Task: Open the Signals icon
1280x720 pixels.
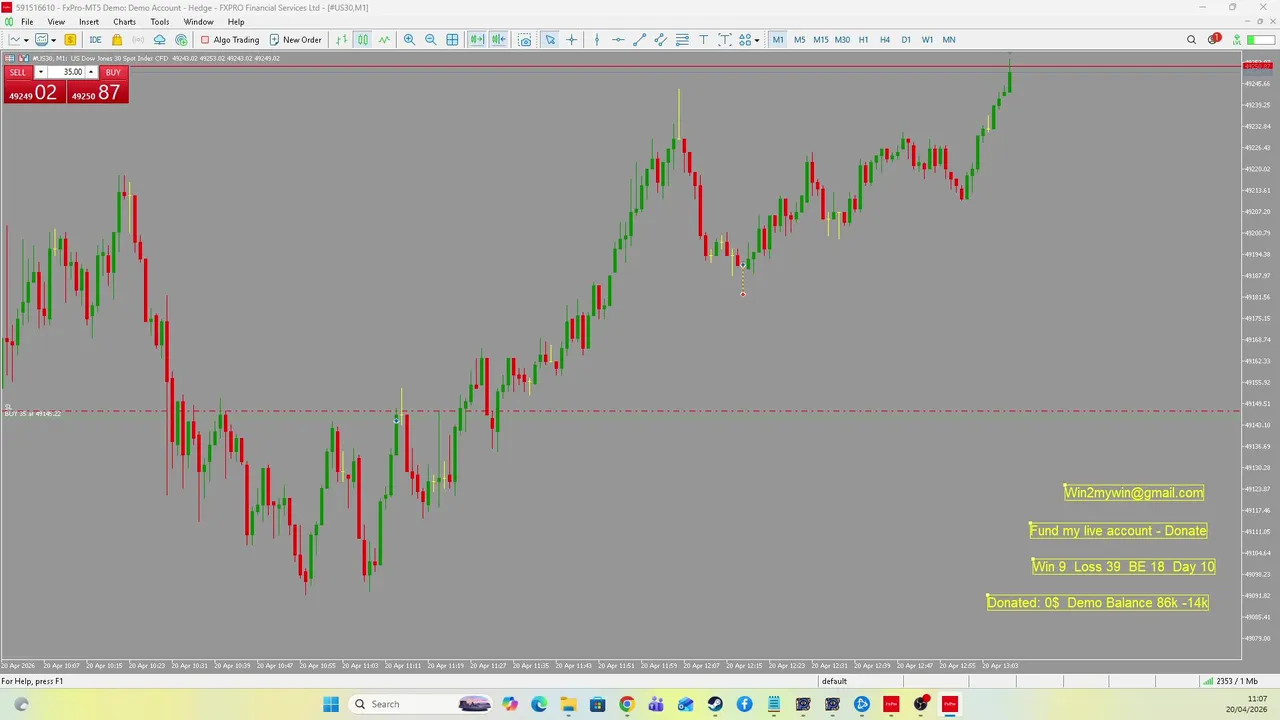Action: click(138, 40)
